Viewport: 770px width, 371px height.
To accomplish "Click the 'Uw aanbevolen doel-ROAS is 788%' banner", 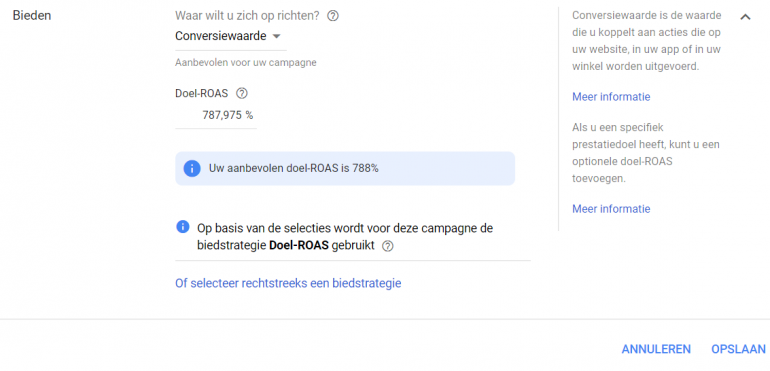I will click(345, 169).
